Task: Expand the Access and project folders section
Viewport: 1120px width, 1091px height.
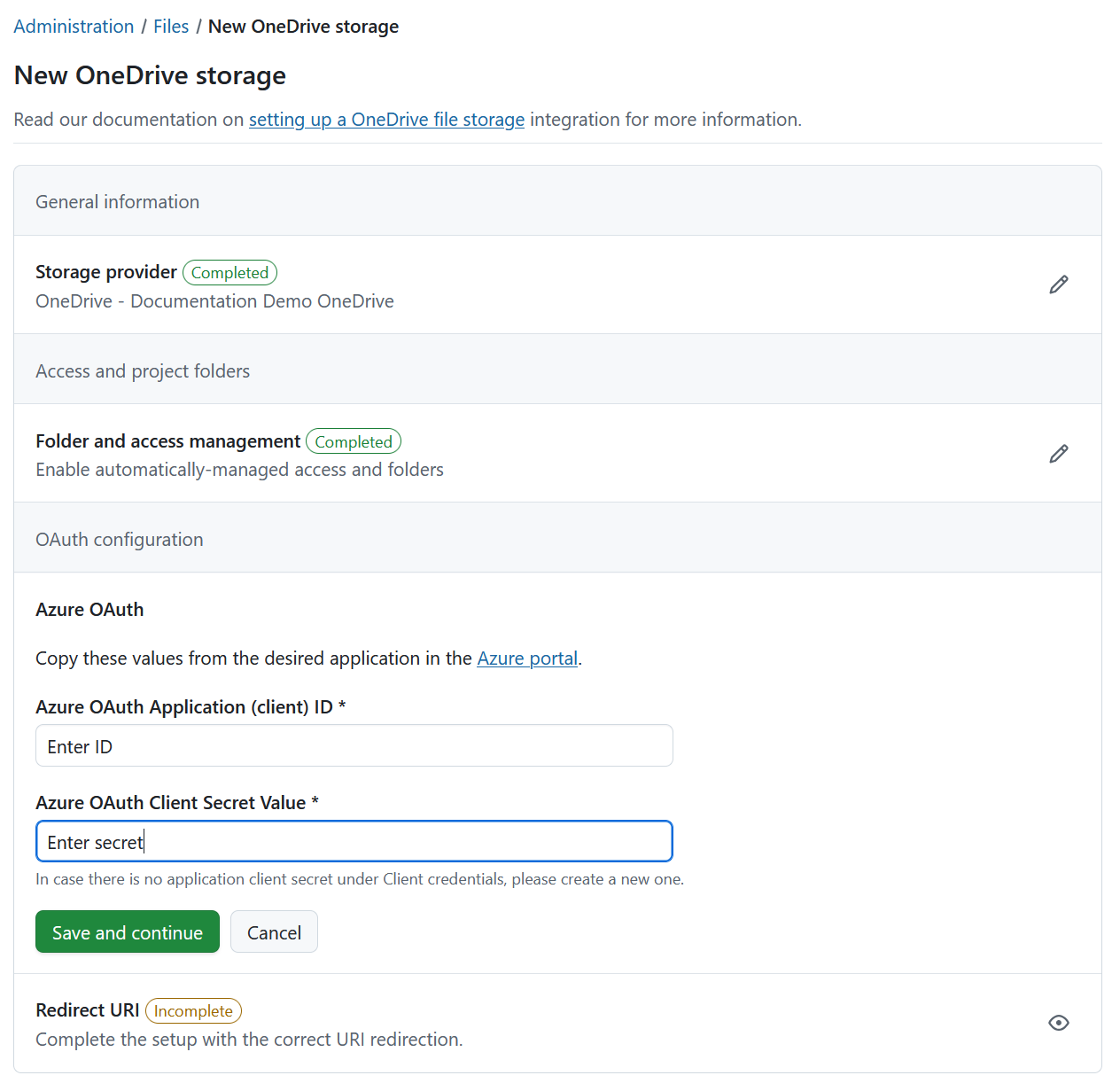Action: (143, 370)
